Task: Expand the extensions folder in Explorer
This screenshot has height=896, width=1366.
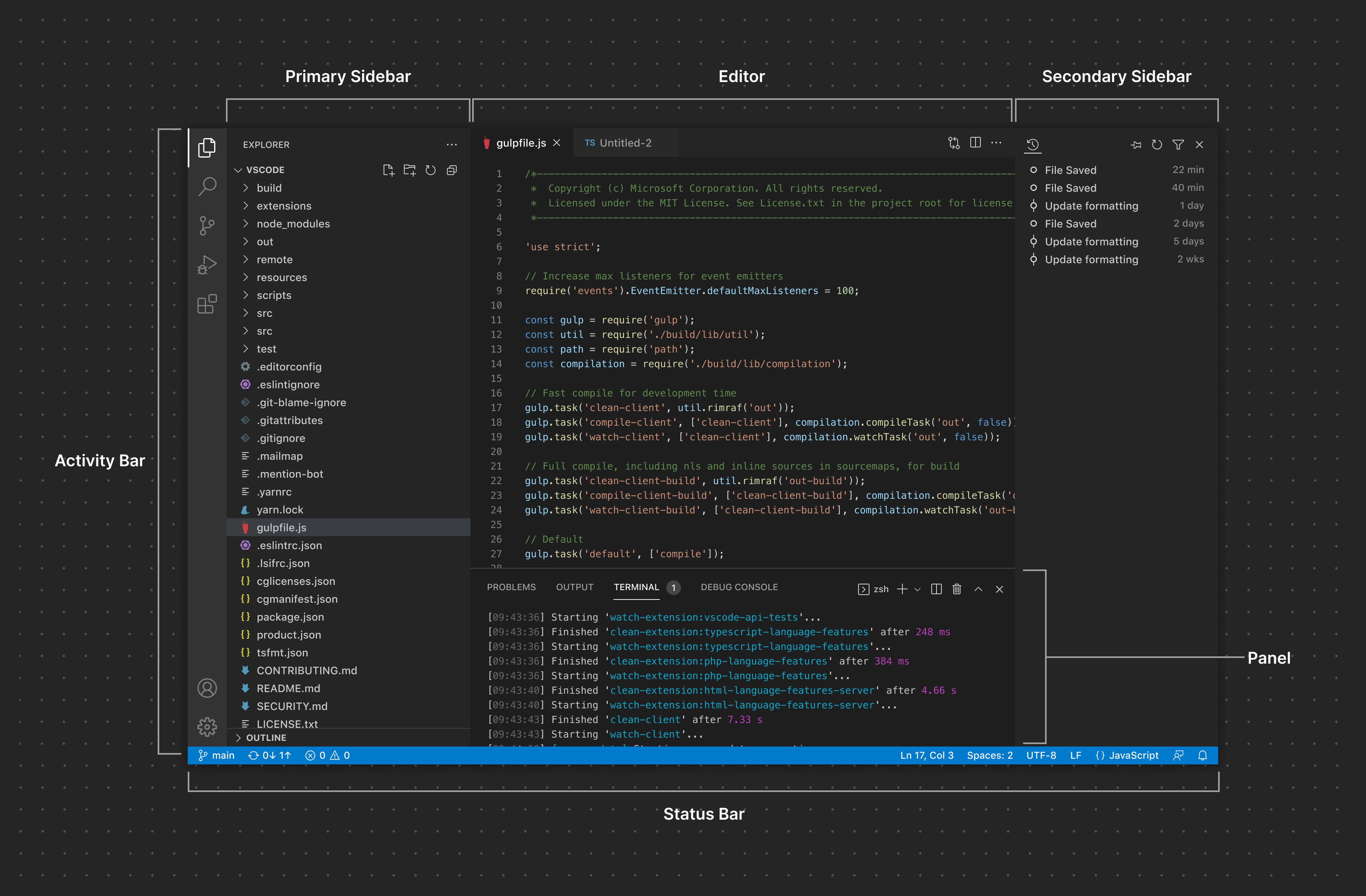Action: pyautogui.click(x=284, y=205)
